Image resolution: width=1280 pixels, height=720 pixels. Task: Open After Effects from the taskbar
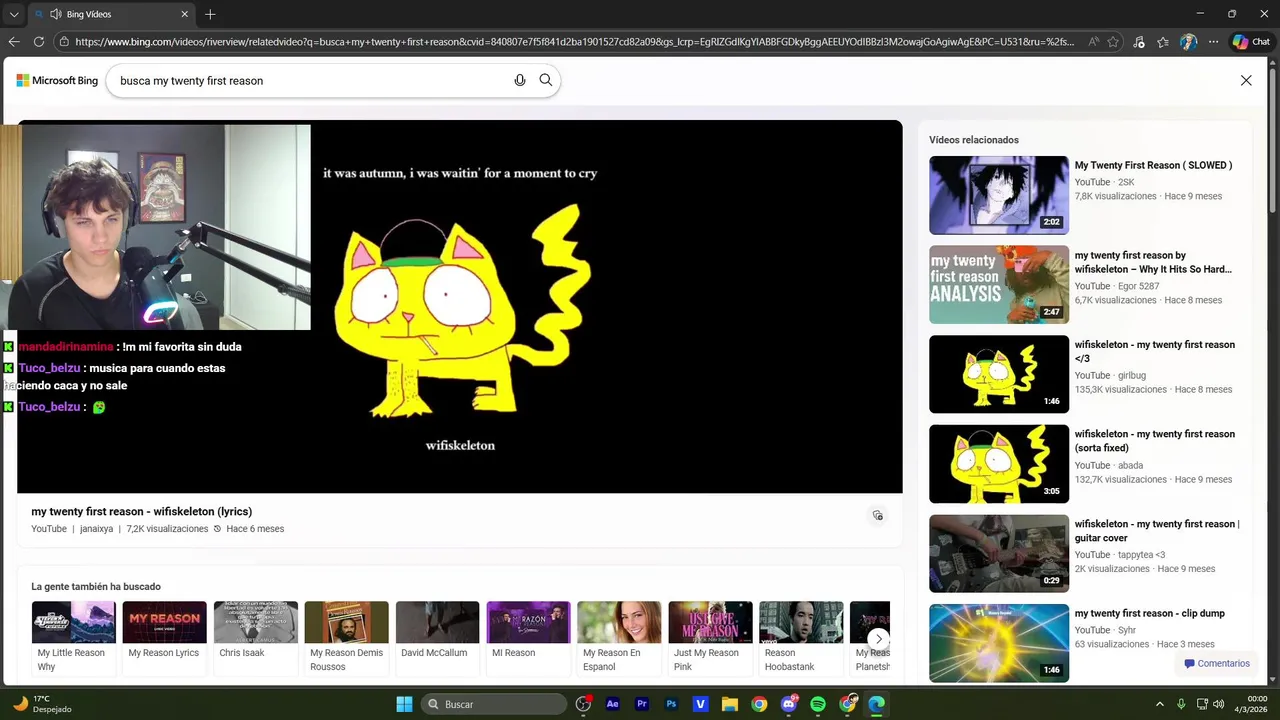coord(612,704)
